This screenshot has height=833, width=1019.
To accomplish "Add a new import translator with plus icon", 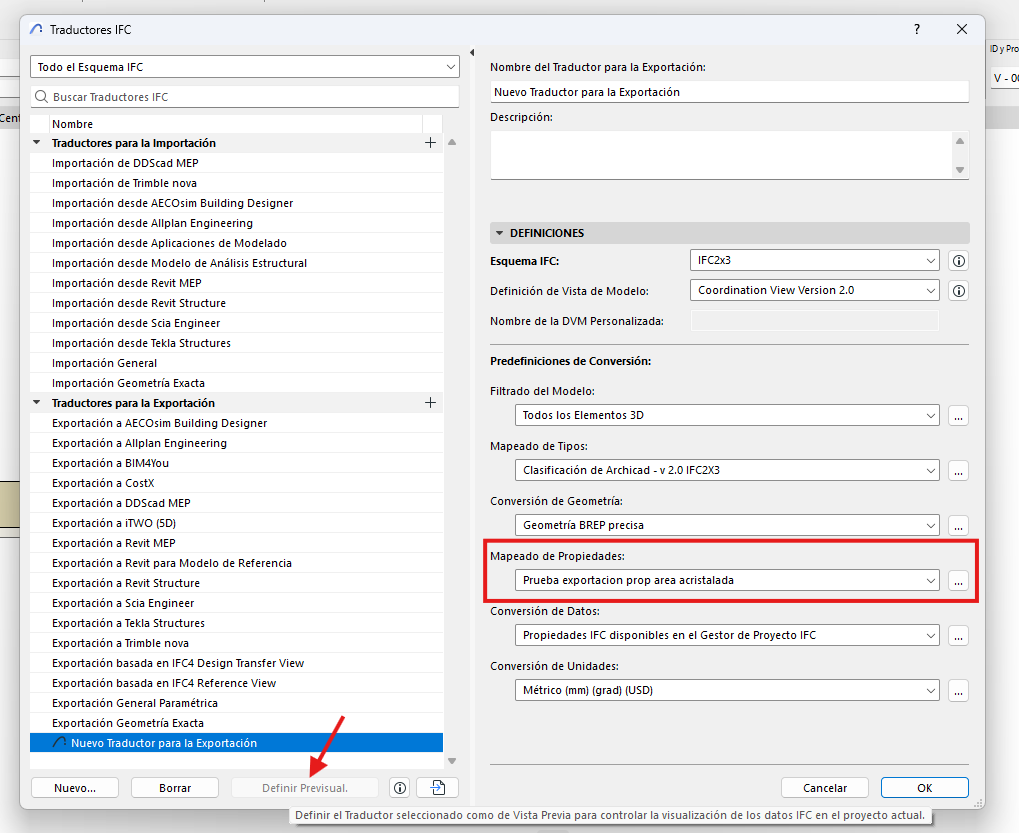I will 430,143.
